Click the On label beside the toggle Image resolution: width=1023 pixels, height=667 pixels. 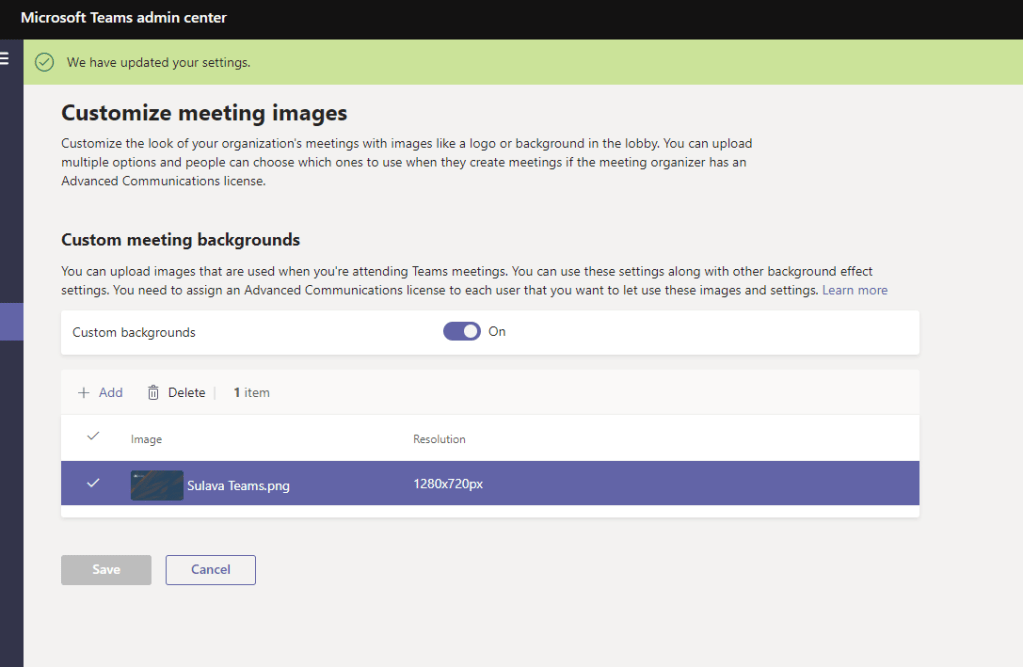497,331
